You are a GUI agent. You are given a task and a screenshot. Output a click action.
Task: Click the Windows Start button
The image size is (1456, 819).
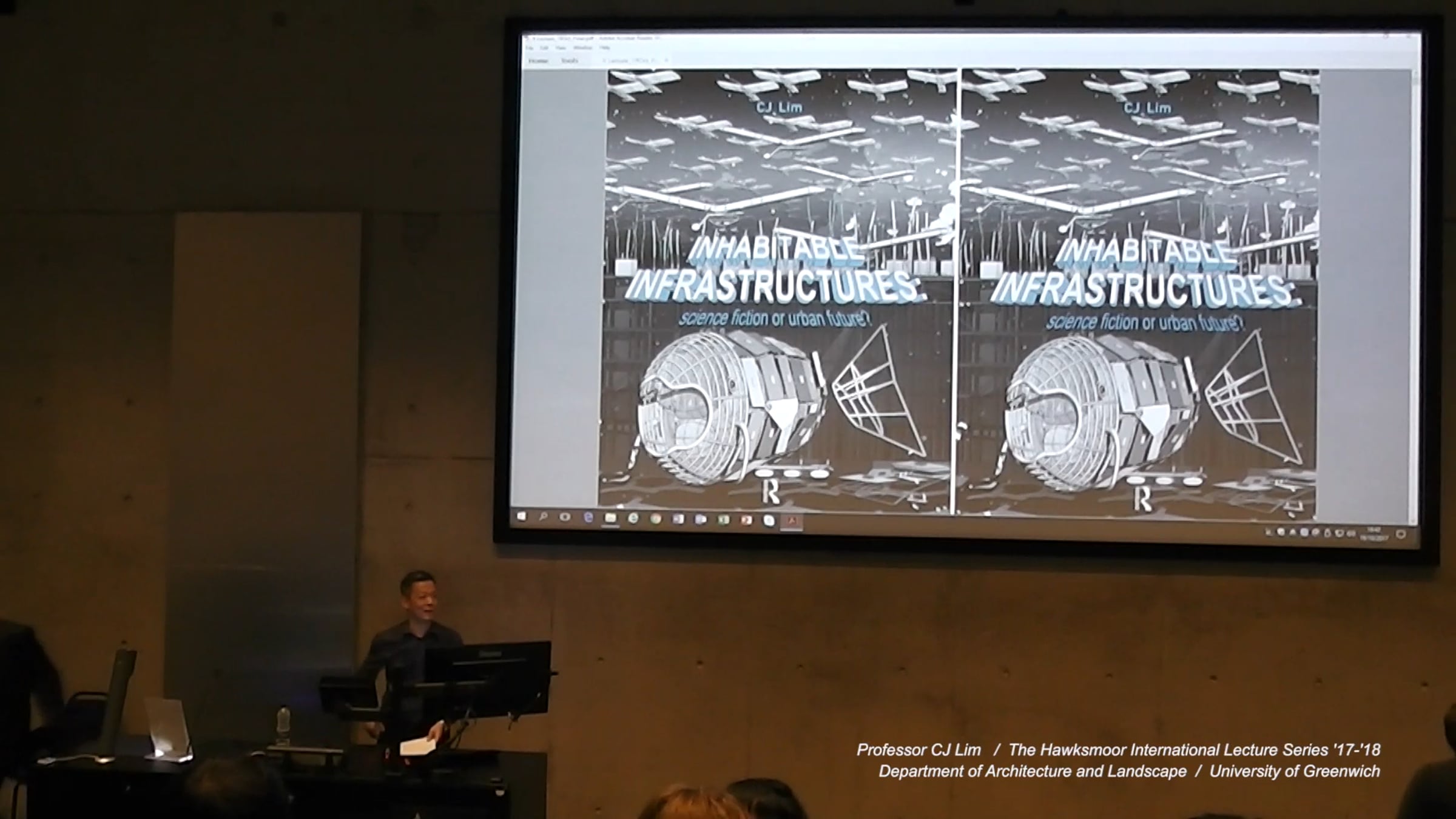tap(522, 516)
